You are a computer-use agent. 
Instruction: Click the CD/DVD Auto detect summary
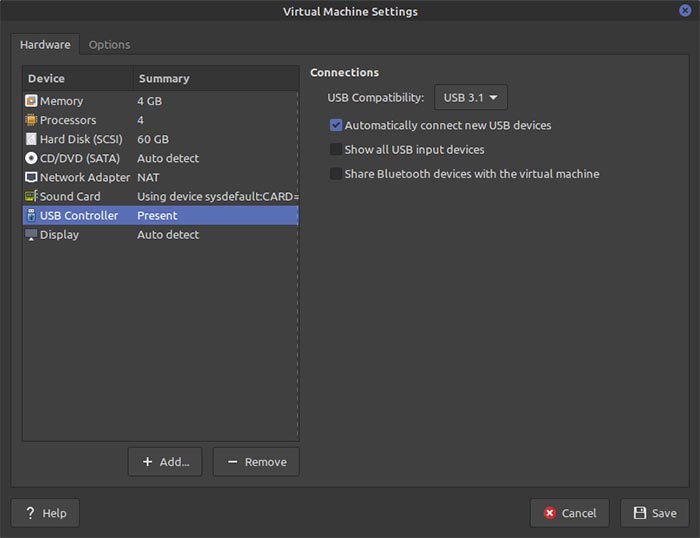[168, 158]
